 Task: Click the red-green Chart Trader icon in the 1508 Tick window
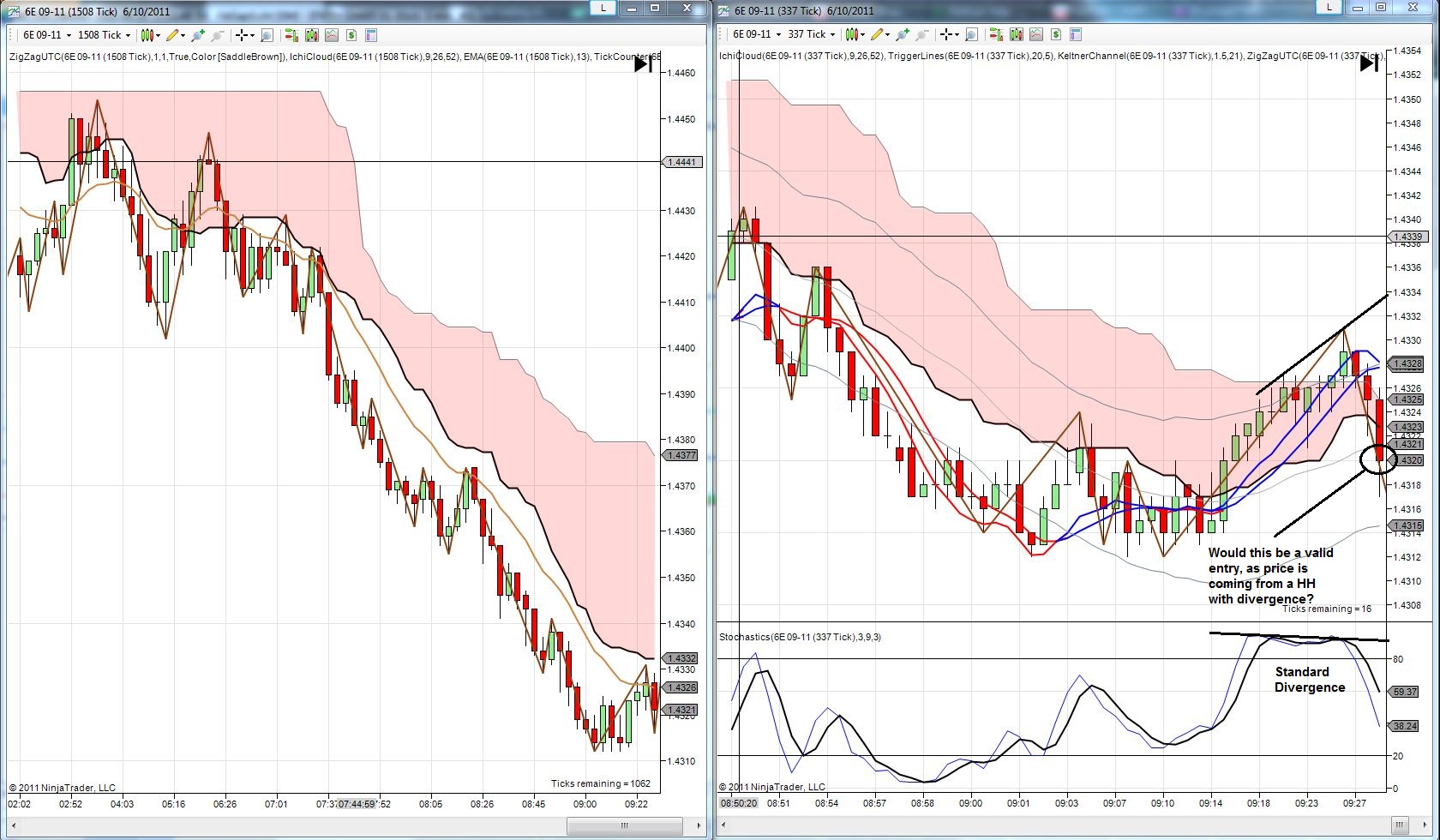(x=291, y=35)
